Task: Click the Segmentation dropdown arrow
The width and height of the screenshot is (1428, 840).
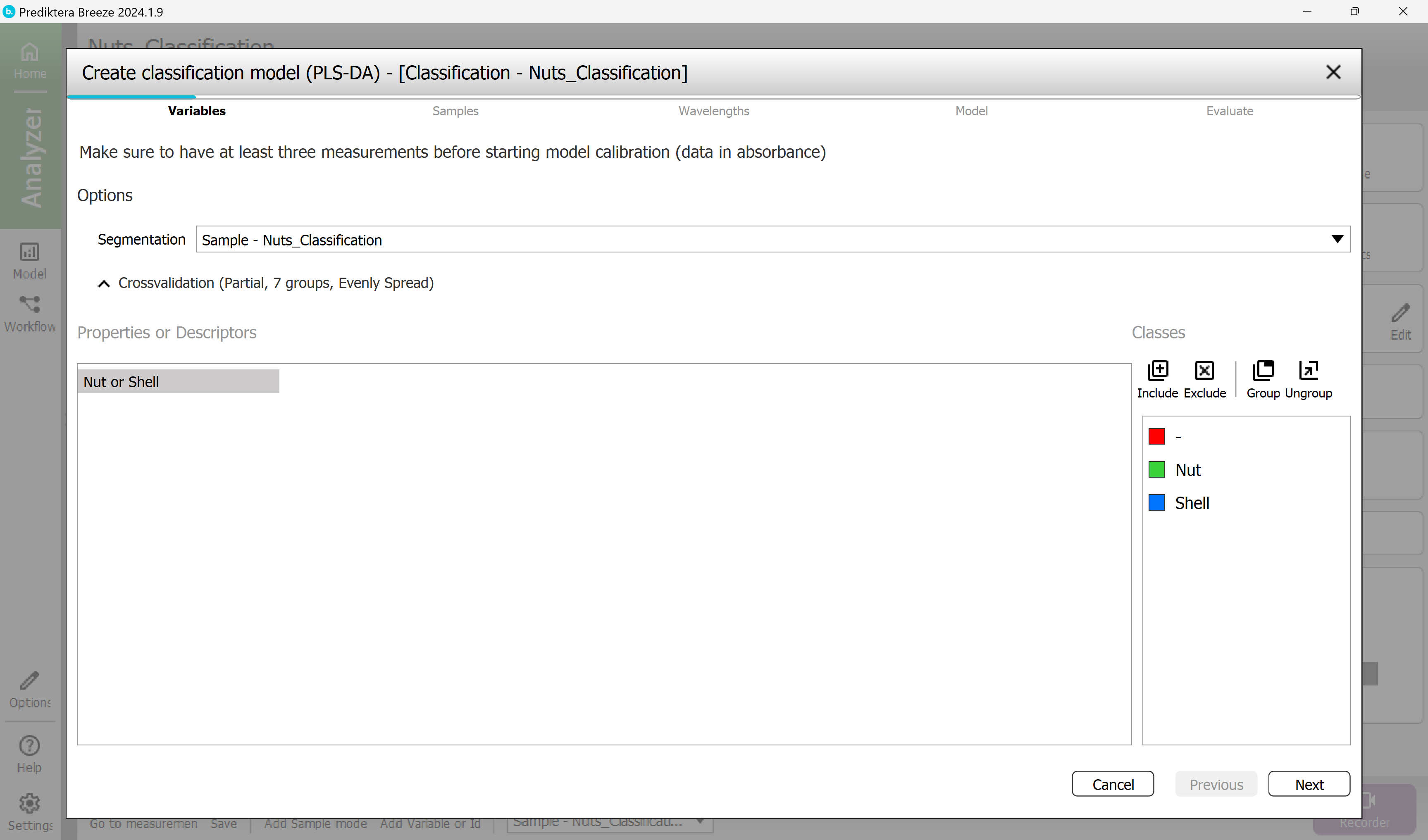Action: tap(1337, 240)
